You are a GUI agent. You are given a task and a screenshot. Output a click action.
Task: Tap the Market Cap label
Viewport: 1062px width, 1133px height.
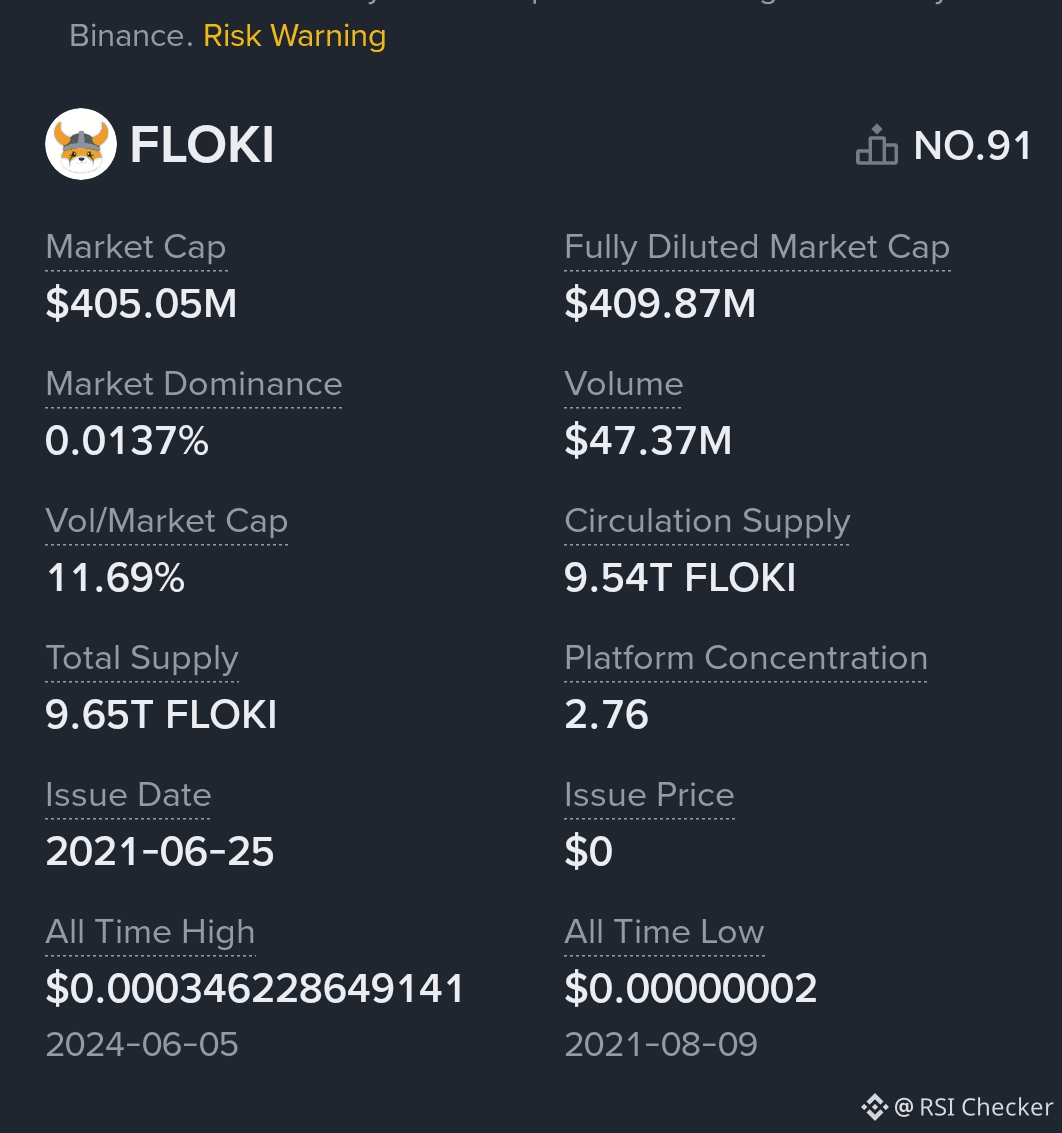pyautogui.click(x=136, y=247)
